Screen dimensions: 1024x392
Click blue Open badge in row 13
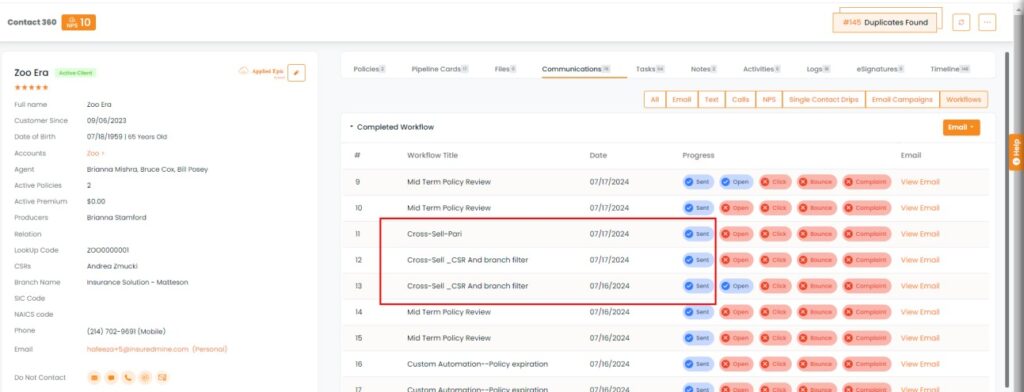coord(736,286)
